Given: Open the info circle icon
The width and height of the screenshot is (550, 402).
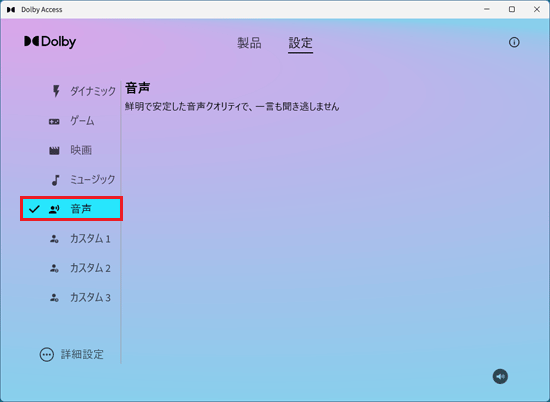Looking at the screenshot, I should [514, 42].
